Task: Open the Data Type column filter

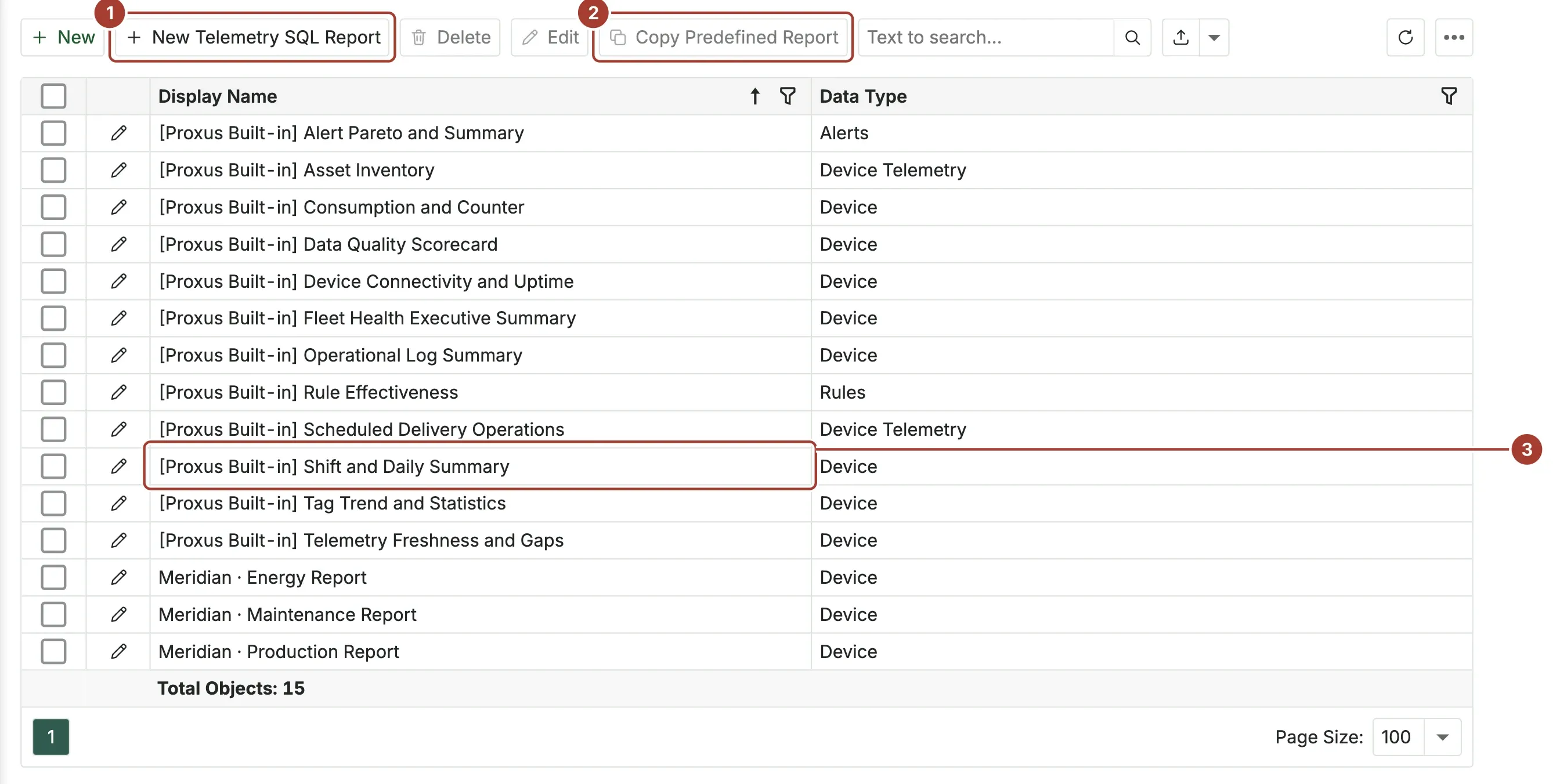Action: [x=1449, y=96]
